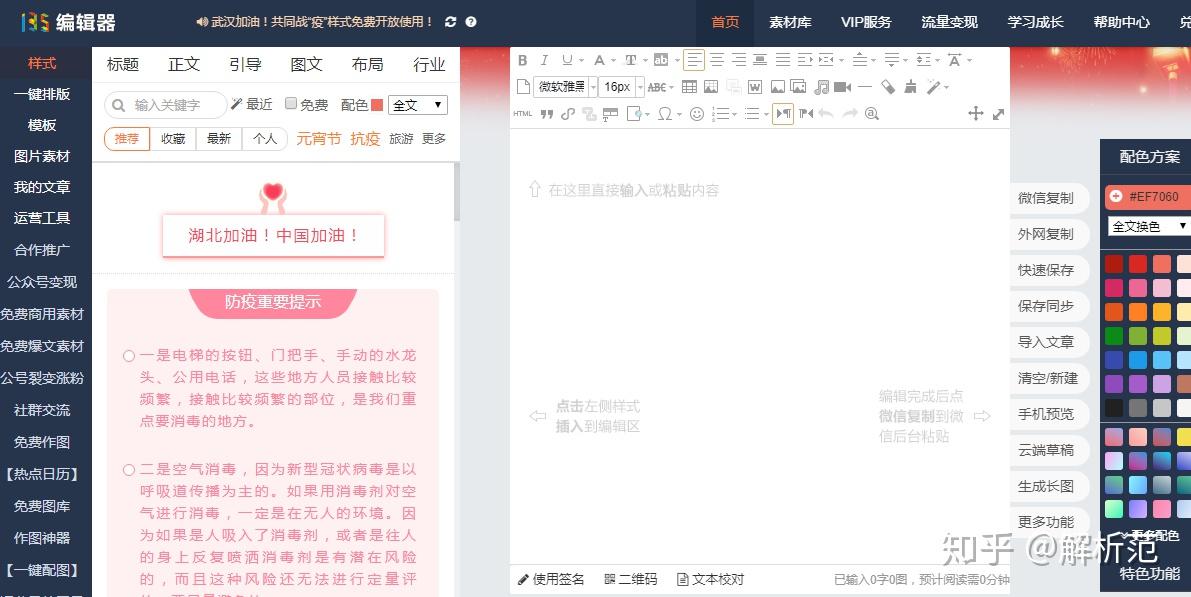Insert a hyperlink
The image size is (1191, 597).
[x=567, y=114]
